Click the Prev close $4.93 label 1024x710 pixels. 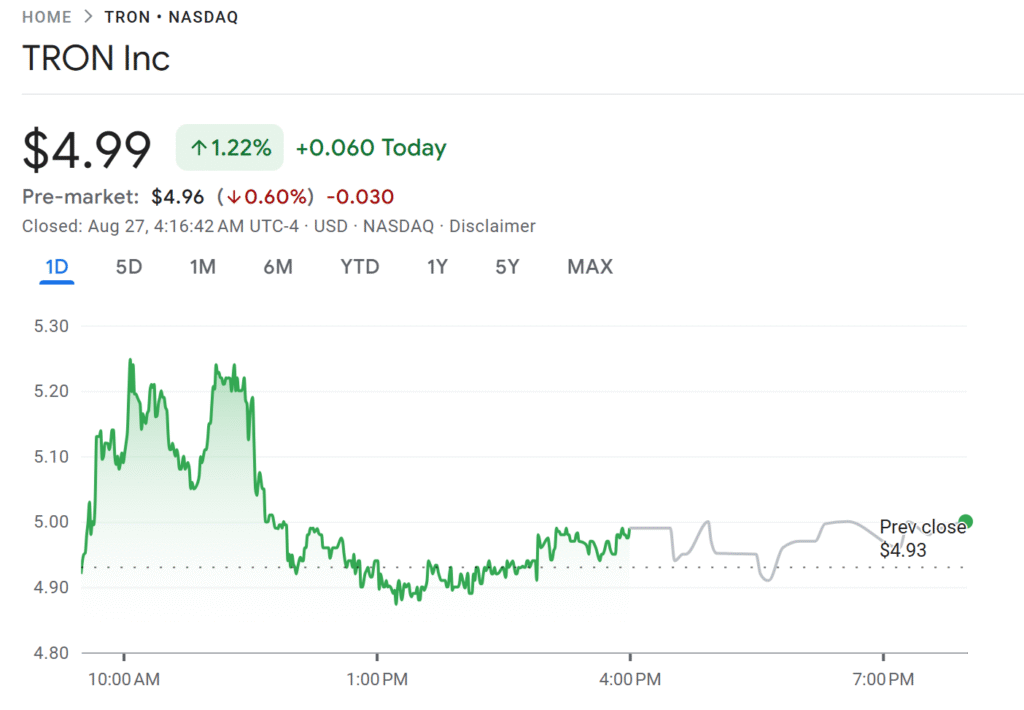[x=922, y=538]
